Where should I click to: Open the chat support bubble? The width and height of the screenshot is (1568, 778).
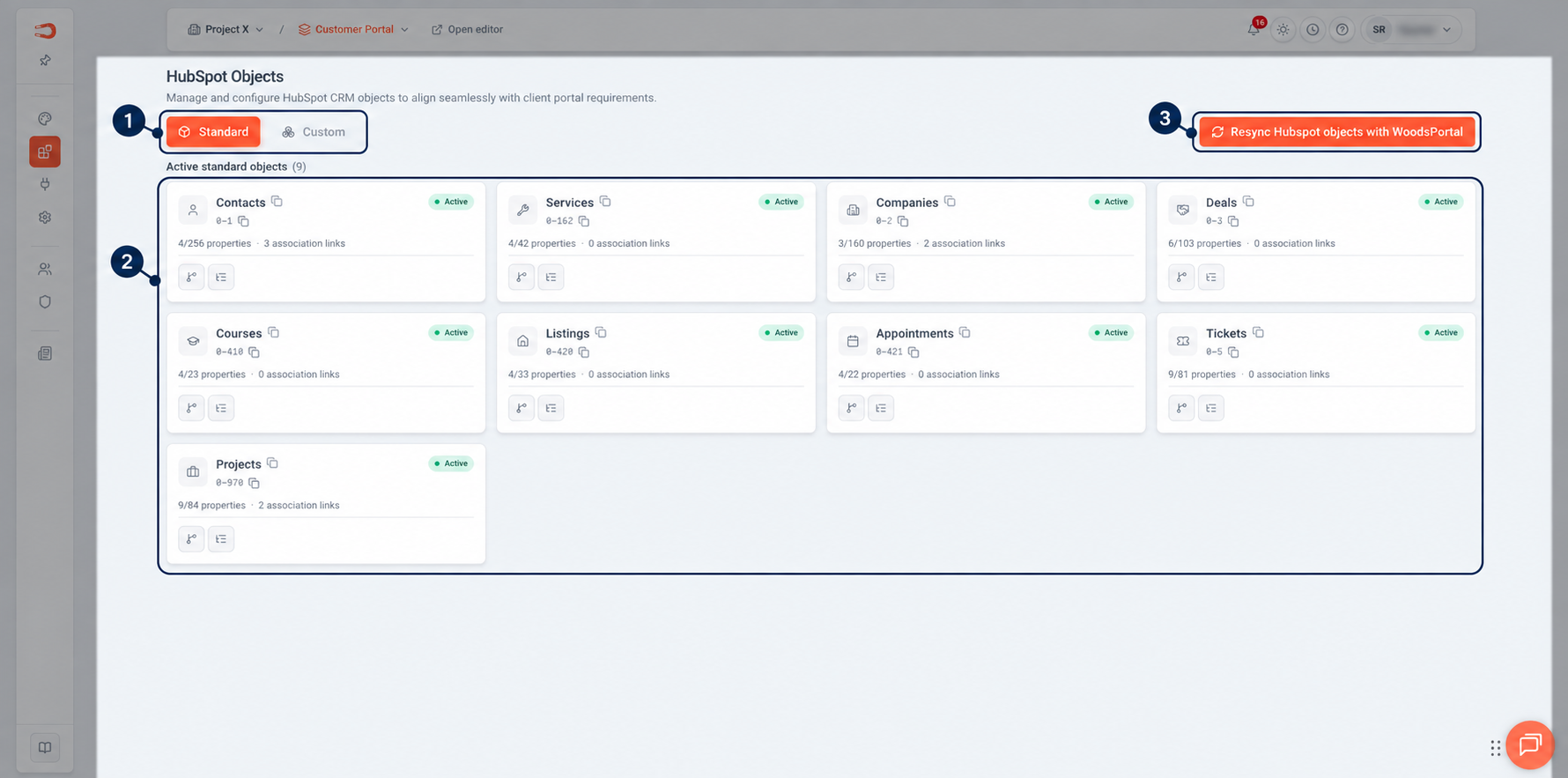click(1530, 745)
